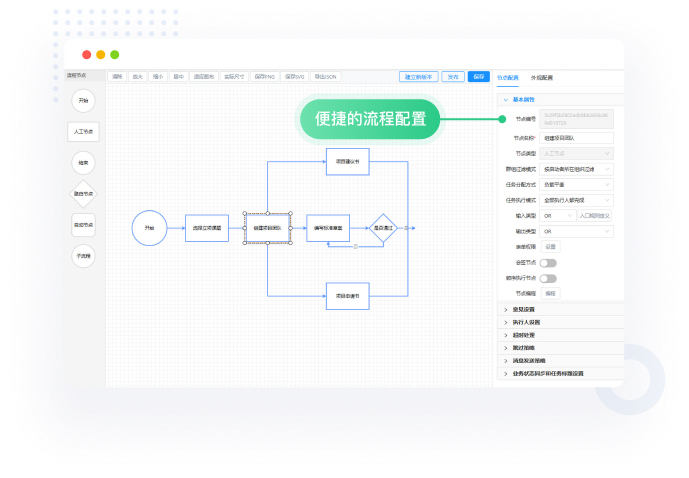Open the 任务执行模式 dropdown

(577, 199)
